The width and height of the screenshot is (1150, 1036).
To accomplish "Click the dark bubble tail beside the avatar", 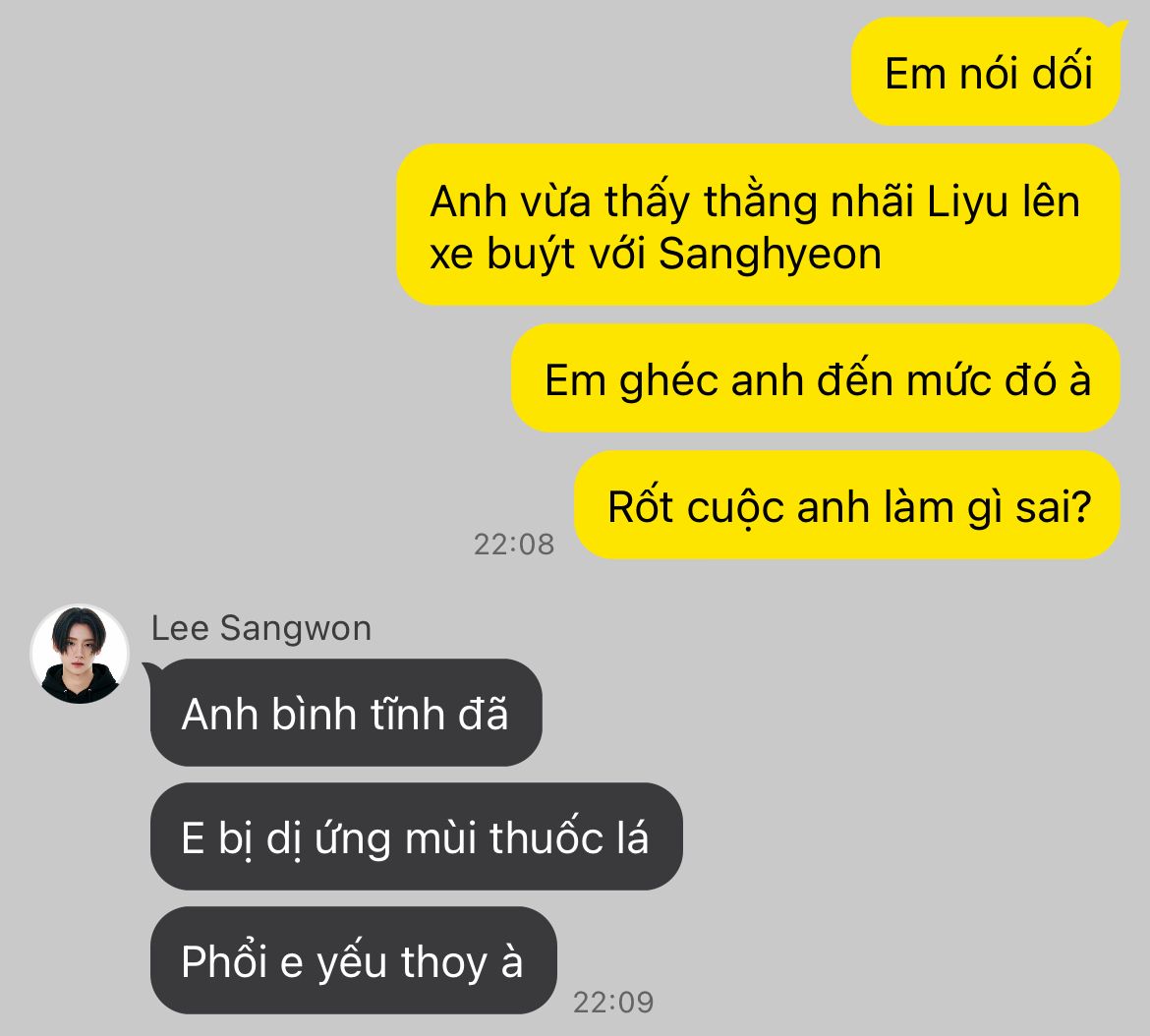I will (x=149, y=669).
